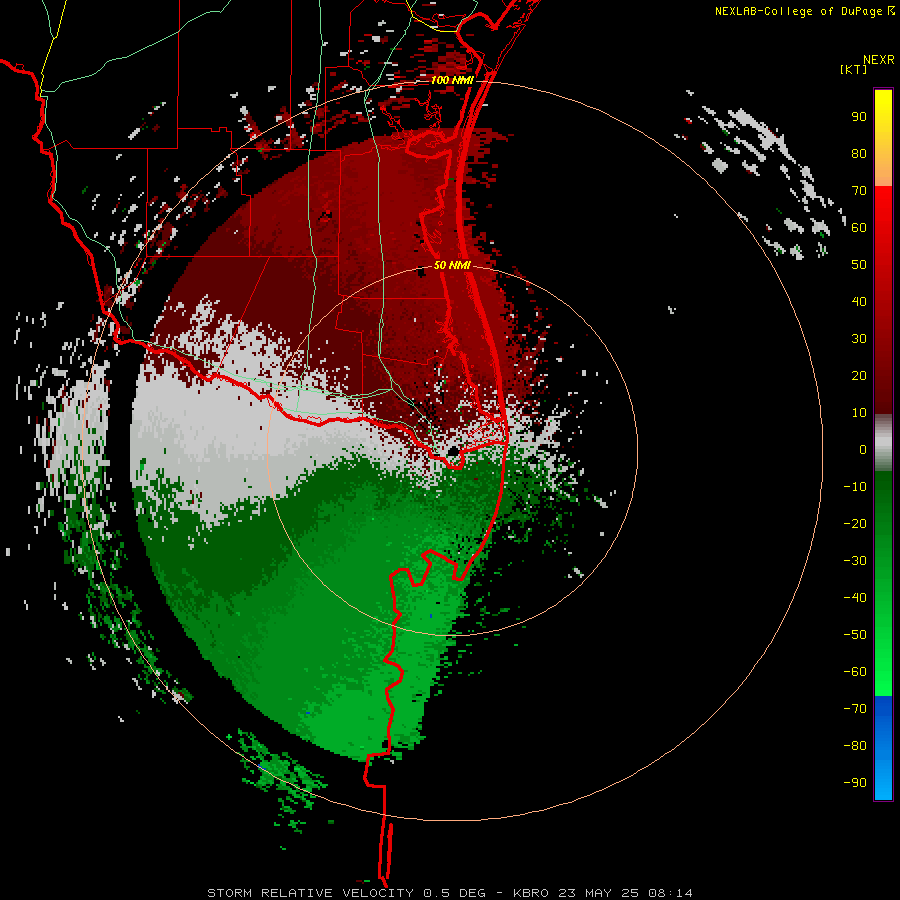Screen dimensions: 900x900
Task: Click the -30 value on the velocity scale
Action: pyautogui.click(x=855, y=561)
